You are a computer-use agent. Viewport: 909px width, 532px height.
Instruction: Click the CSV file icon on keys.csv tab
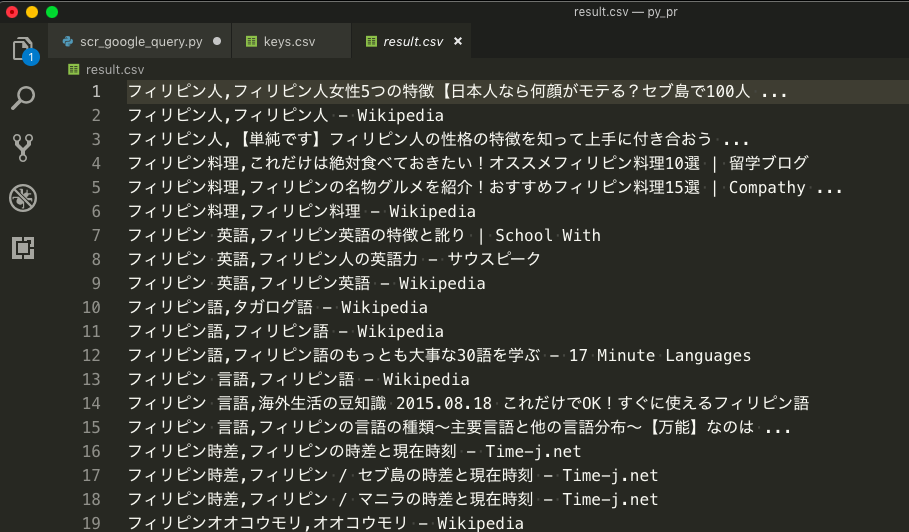(251, 41)
